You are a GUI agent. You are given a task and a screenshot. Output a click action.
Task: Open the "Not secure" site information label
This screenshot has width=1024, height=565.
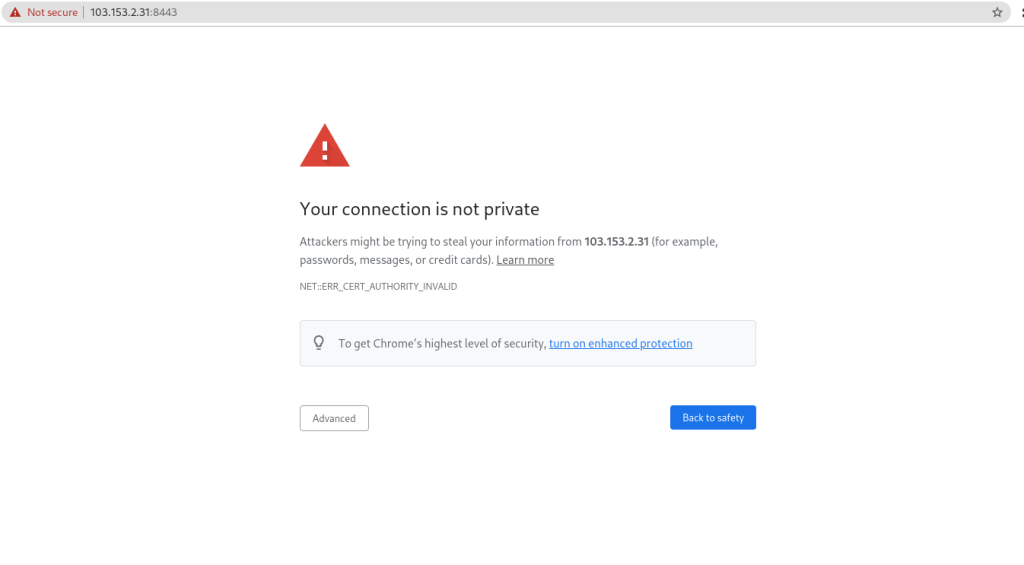[x=52, y=12]
